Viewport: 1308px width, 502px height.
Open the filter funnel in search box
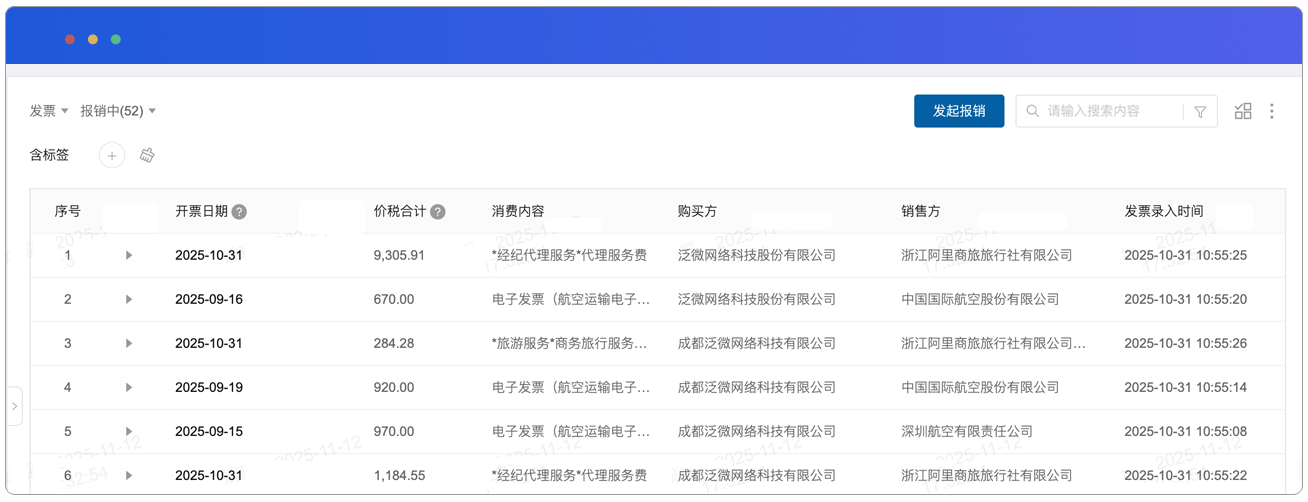click(1200, 112)
